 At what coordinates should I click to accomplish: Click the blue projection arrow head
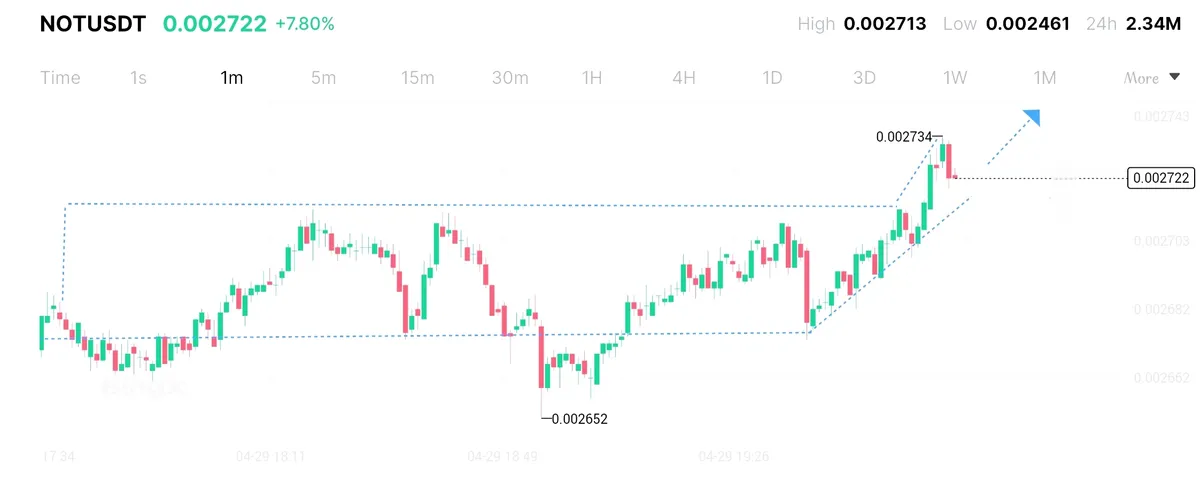tap(1033, 117)
